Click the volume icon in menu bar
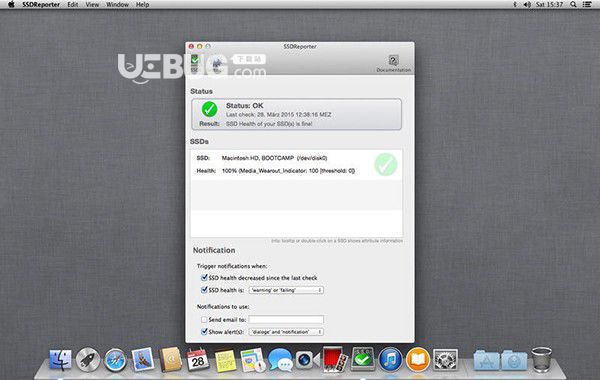The image size is (600, 380). (527, 5)
